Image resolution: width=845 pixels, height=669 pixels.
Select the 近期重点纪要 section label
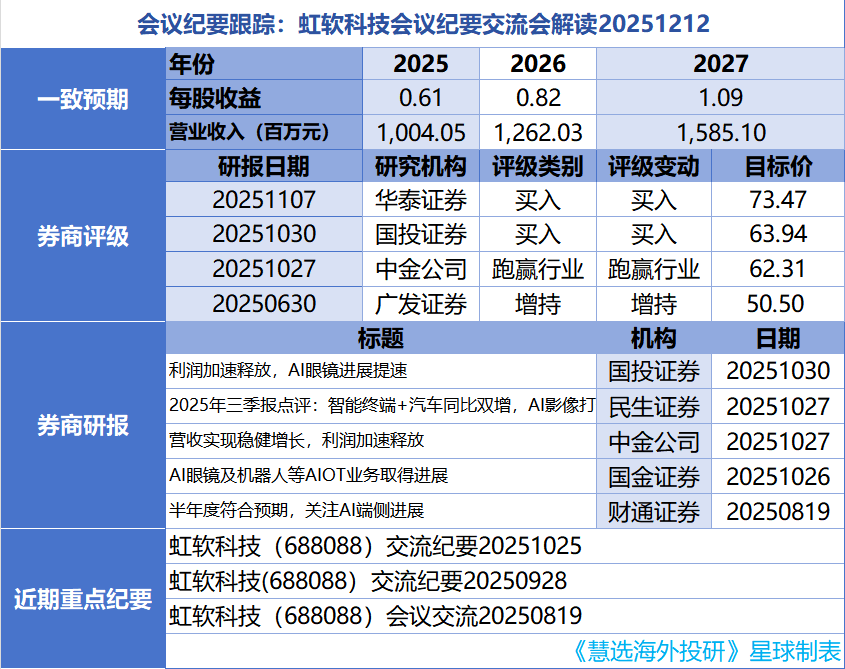[83, 599]
